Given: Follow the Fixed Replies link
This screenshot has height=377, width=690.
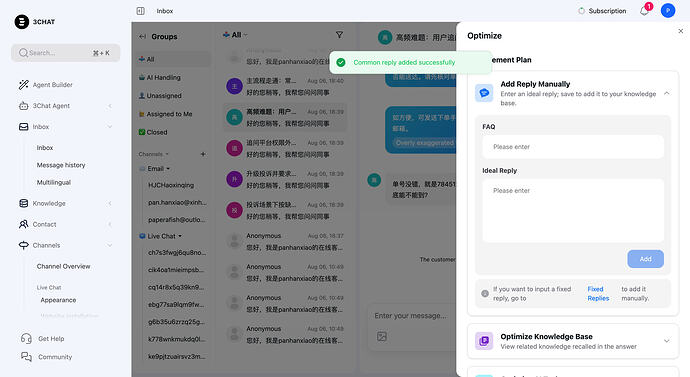Looking at the screenshot, I should tap(598, 293).
